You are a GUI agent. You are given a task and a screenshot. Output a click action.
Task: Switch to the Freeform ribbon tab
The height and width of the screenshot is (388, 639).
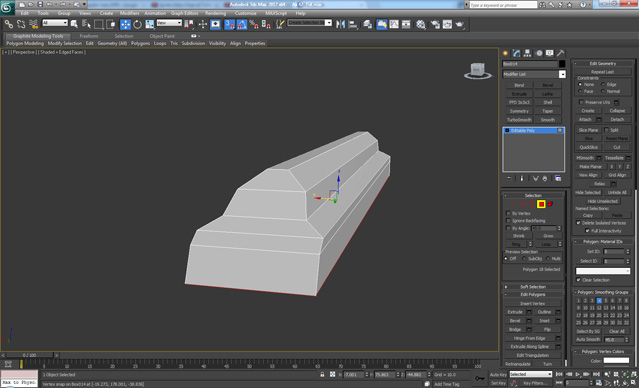pyautogui.click(x=89, y=36)
